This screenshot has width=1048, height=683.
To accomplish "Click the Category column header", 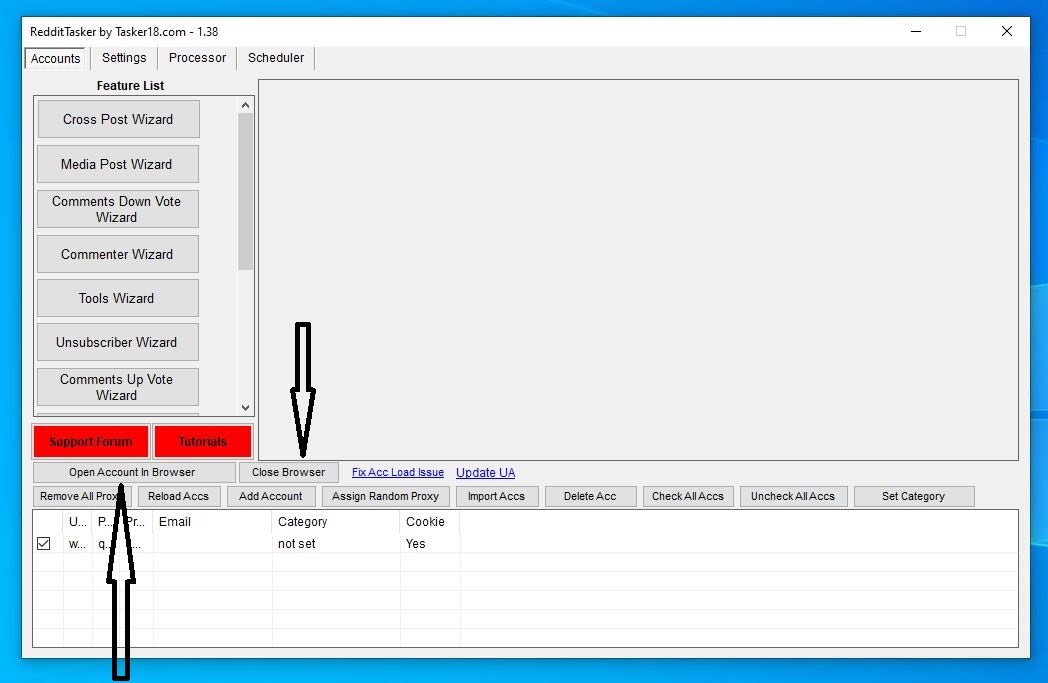I will 336,521.
